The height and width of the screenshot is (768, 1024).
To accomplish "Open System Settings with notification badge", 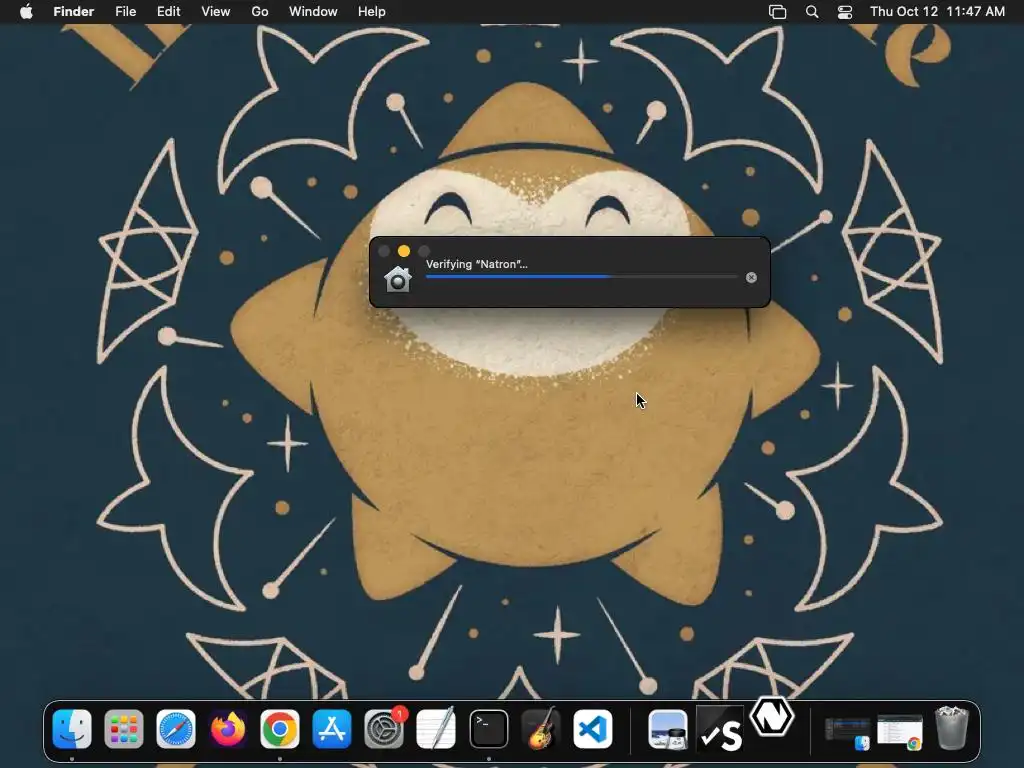I will (384, 729).
